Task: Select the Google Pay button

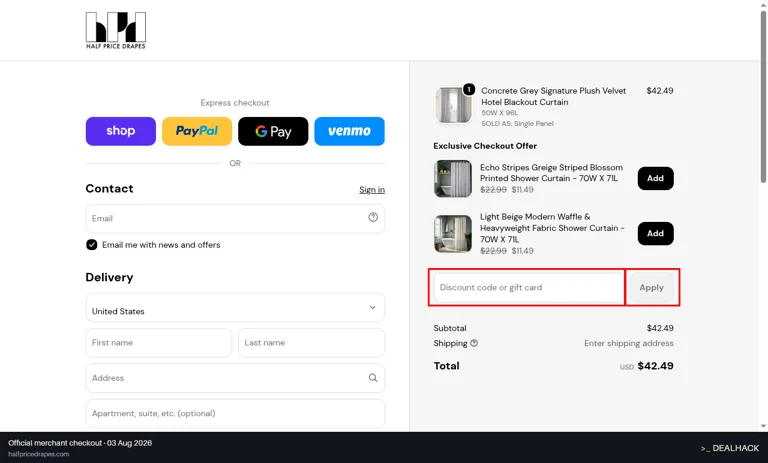Action: (273, 131)
